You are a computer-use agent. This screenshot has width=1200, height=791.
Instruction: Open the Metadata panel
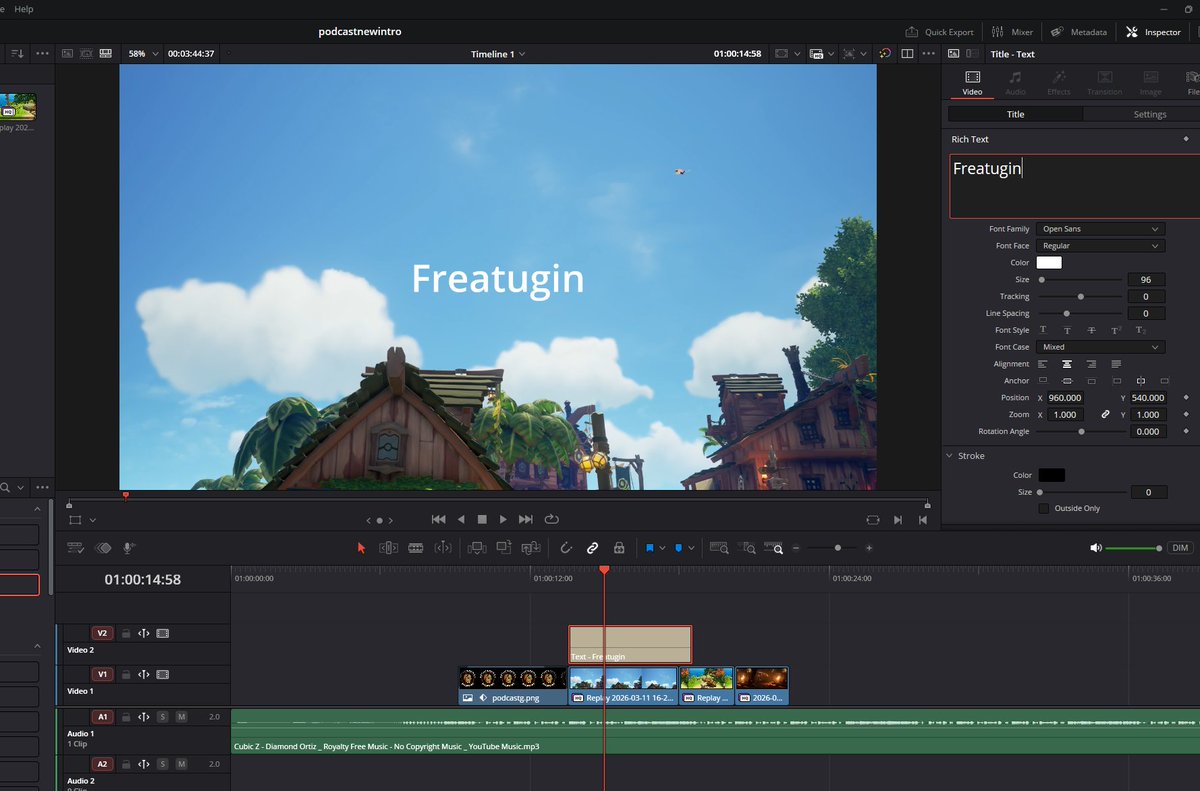point(1079,32)
